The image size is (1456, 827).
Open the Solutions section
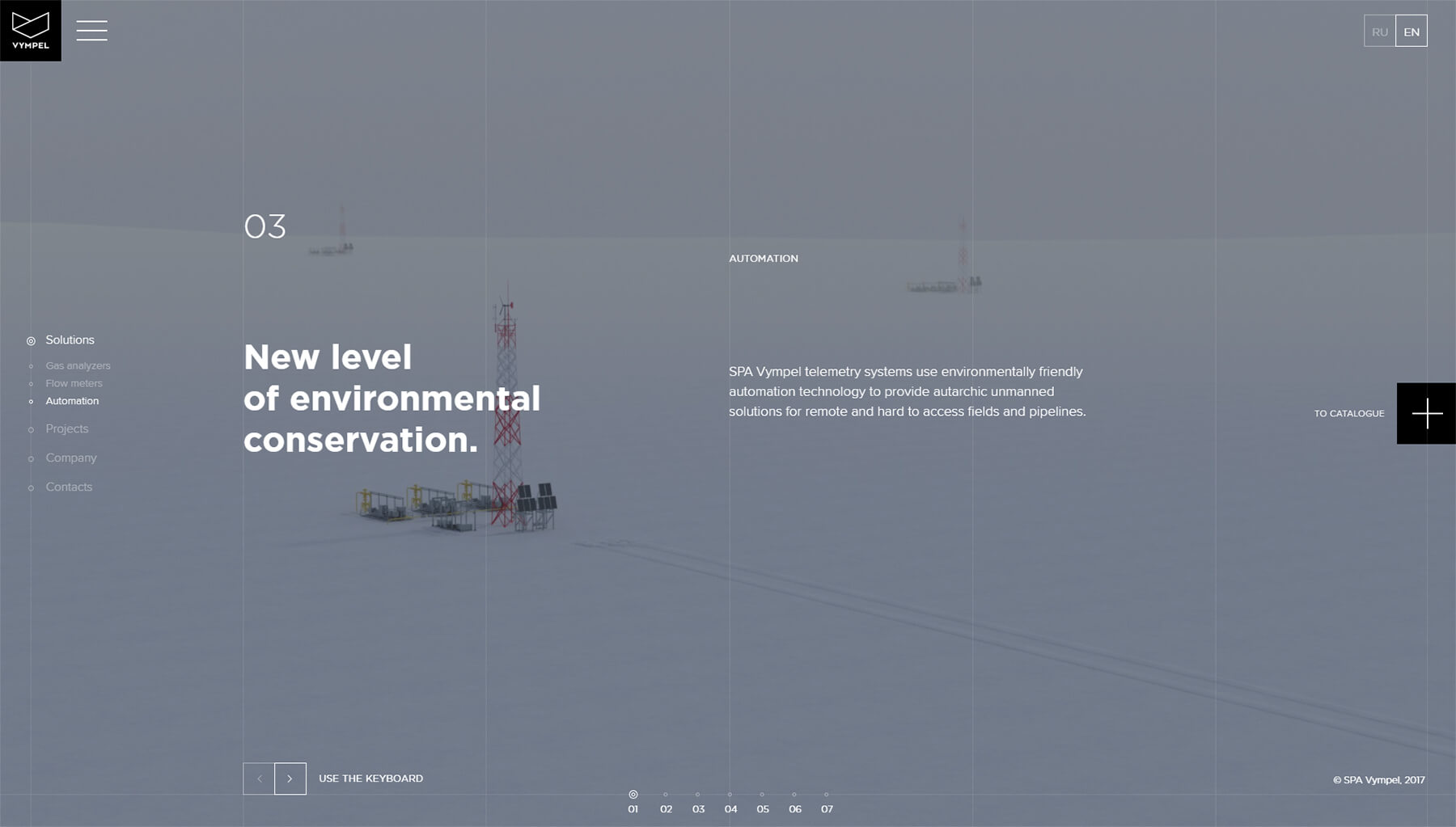pyautogui.click(x=70, y=340)
